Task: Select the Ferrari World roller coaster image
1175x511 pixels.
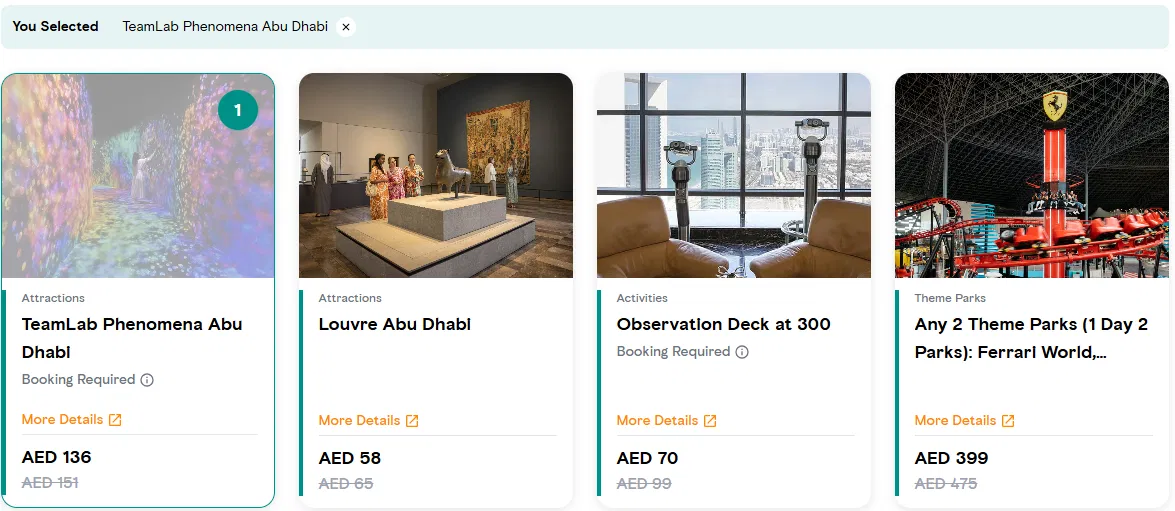Action: point(1031,175)
